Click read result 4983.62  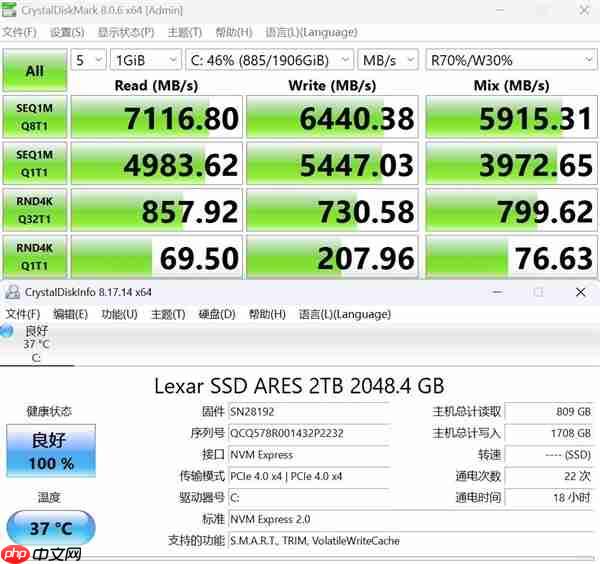point(157,163)
